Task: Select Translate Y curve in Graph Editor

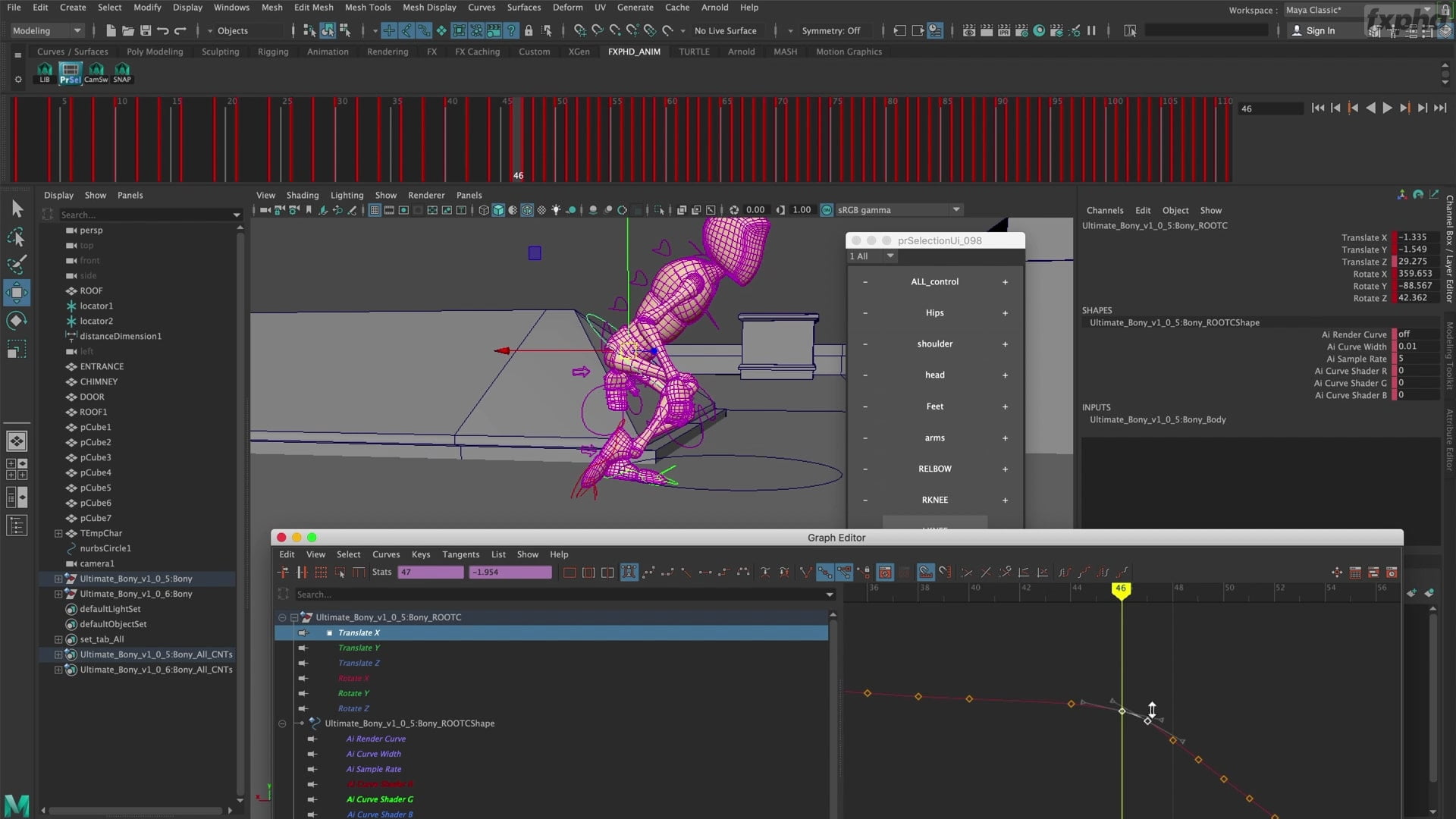Action: (x=359, y=648)
